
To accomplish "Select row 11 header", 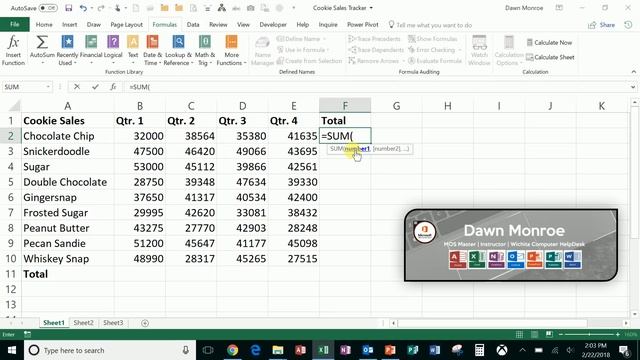I will 11,274.
